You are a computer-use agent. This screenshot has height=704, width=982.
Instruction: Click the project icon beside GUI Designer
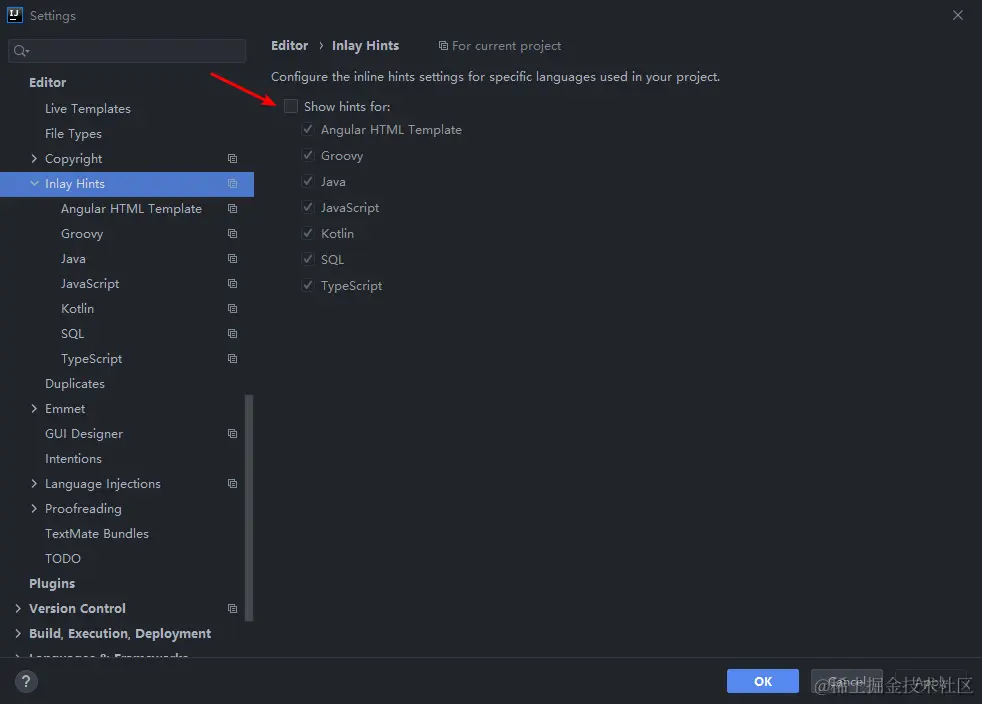[232, 434]
